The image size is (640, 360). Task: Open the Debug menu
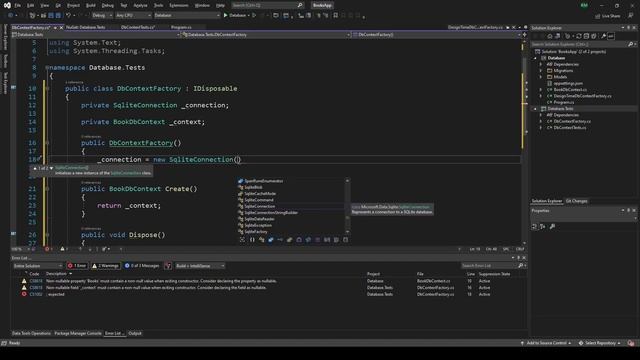(x=108, y=5)
